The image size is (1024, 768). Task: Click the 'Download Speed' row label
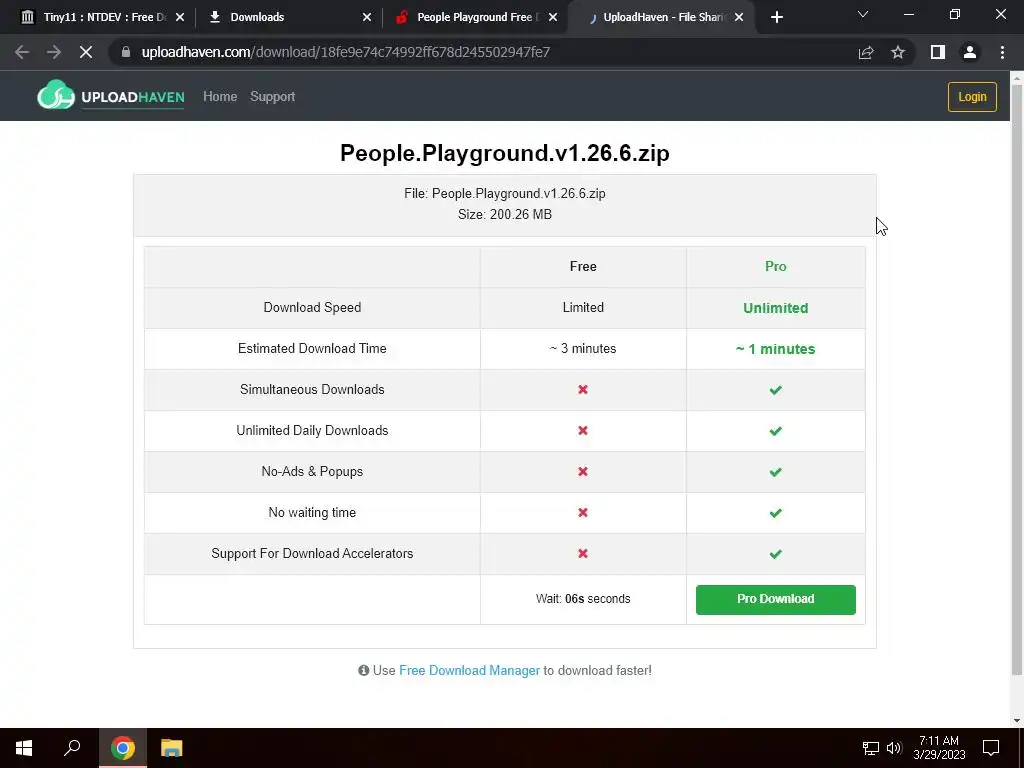click(312, 308)
